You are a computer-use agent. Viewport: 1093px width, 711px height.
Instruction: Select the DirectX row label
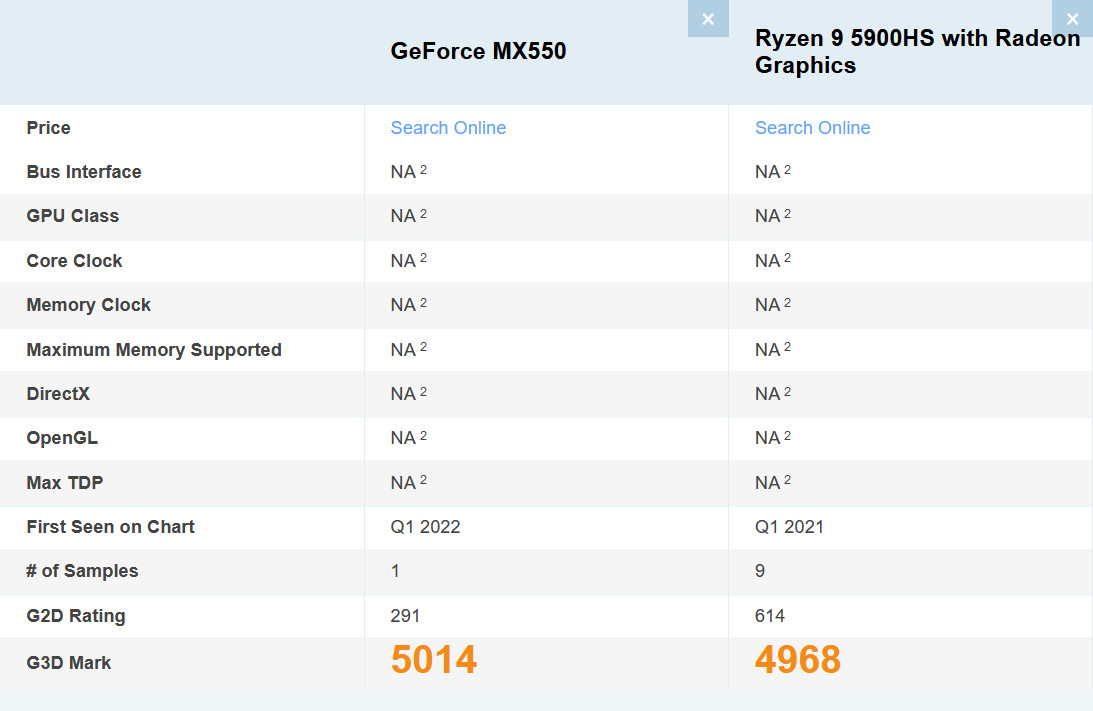click(x=58, y=394)
